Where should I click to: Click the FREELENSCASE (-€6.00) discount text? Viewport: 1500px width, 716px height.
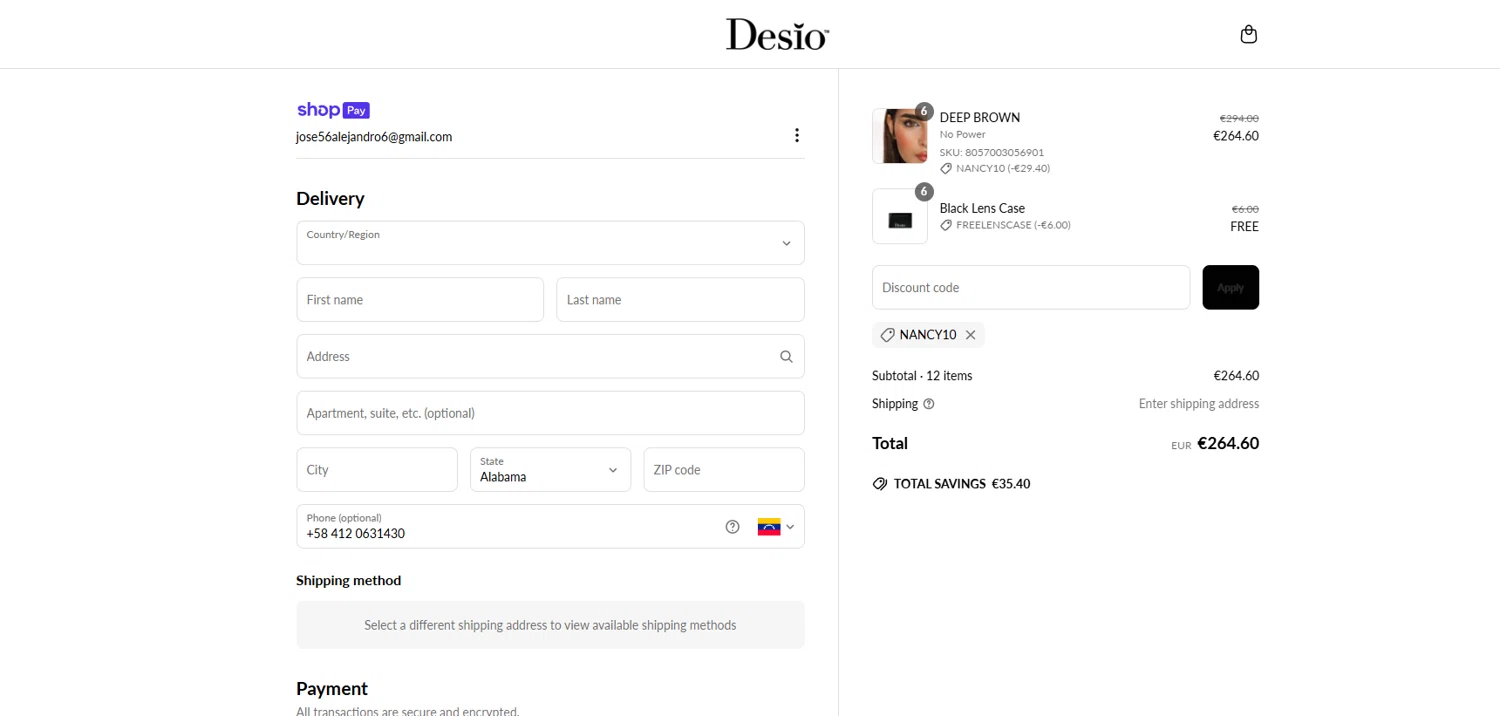[1014, 226]
